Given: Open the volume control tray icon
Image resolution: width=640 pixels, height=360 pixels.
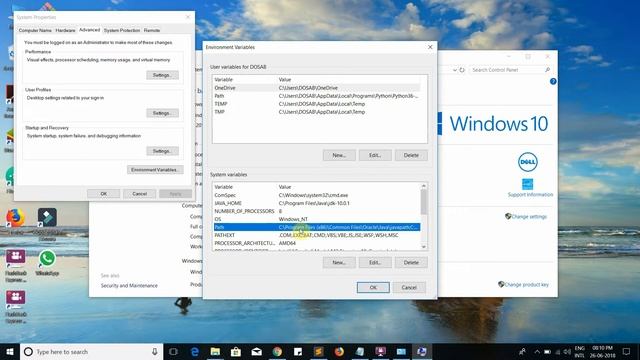Looking at the screenshot, I should coord(567,351).
